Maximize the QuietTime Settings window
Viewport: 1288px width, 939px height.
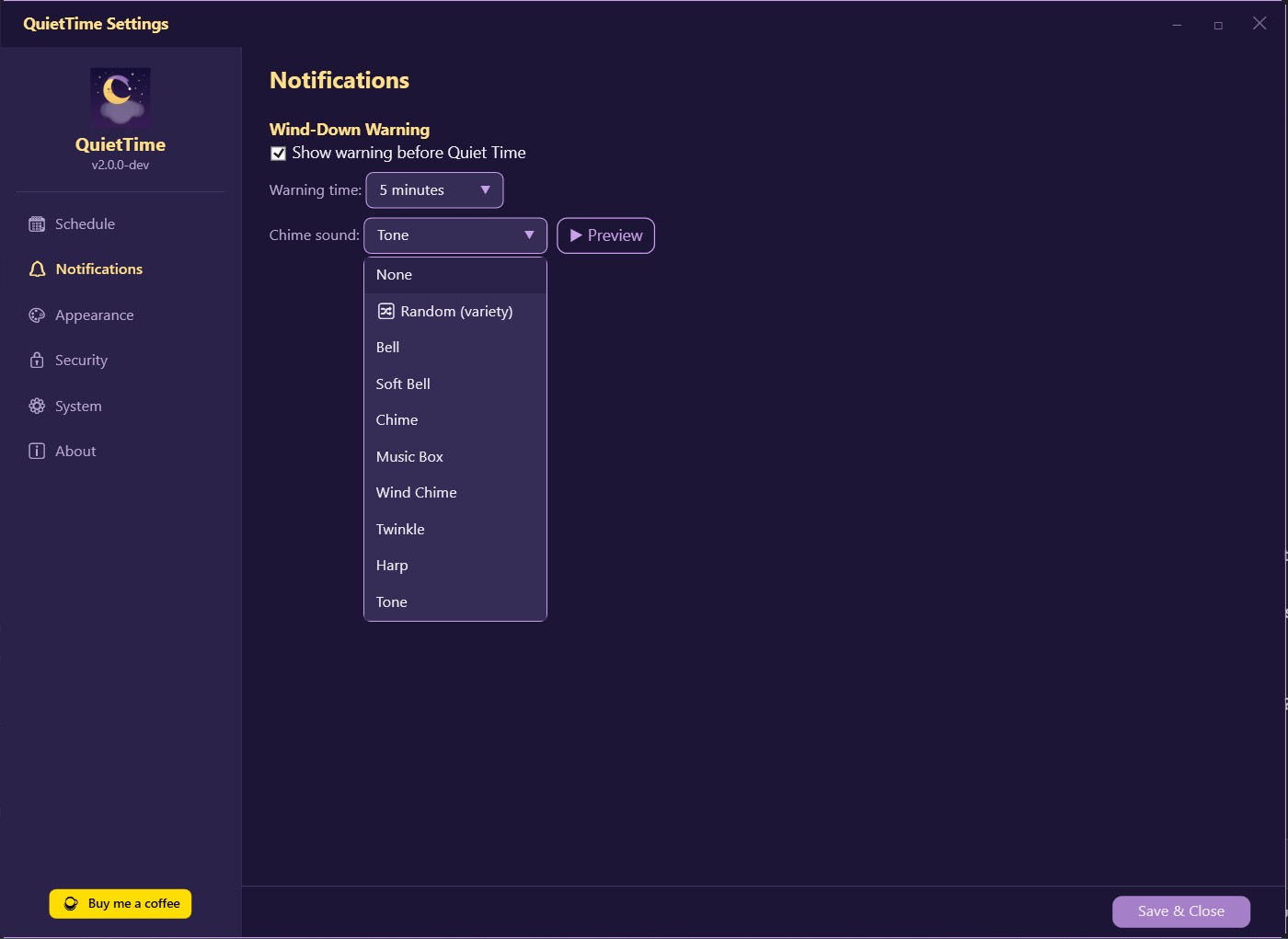pos(1218,25)
